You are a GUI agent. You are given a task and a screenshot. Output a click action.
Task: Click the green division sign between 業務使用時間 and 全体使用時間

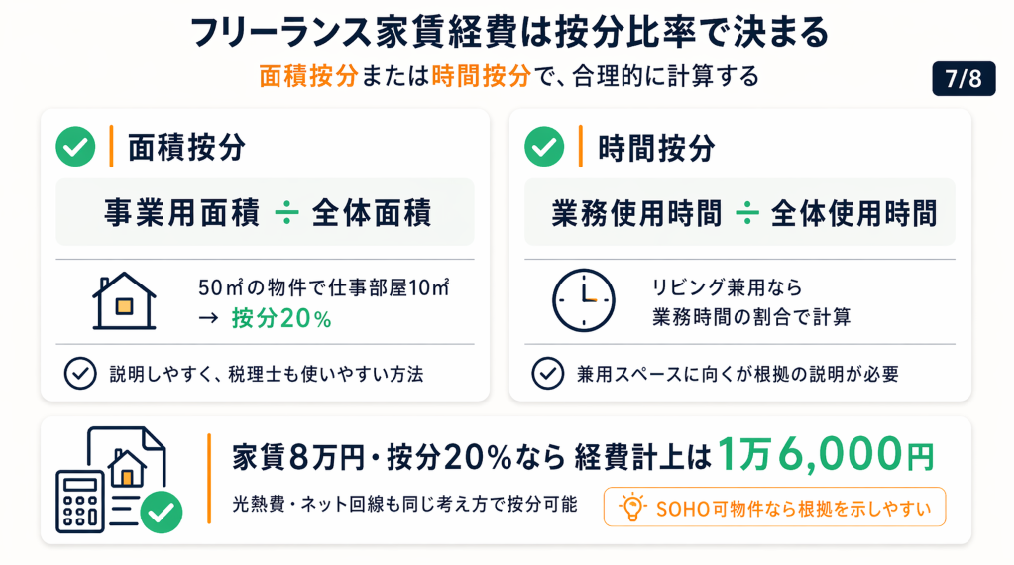click(747, 213)
